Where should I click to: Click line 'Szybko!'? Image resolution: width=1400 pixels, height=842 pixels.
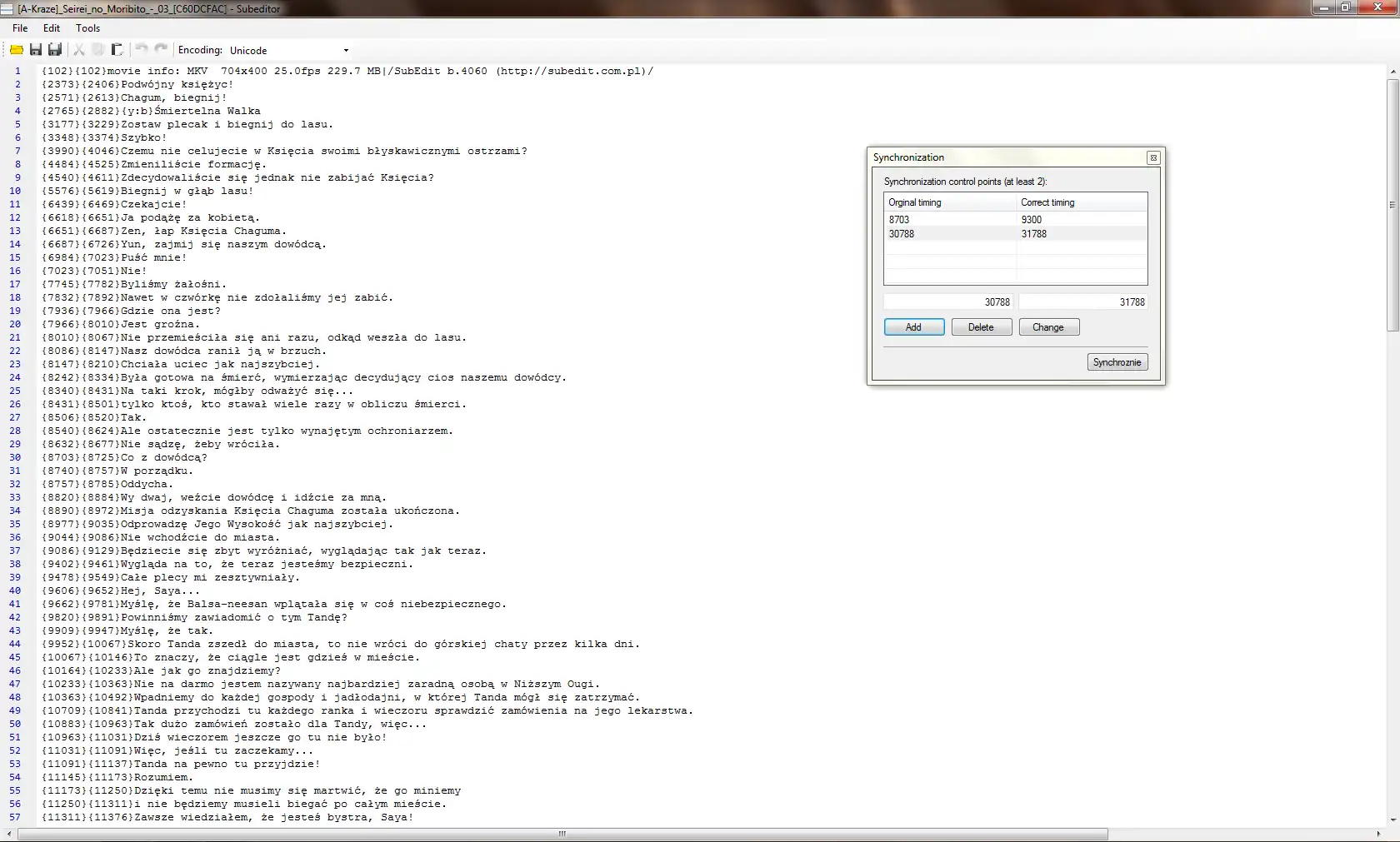(104, 137)
